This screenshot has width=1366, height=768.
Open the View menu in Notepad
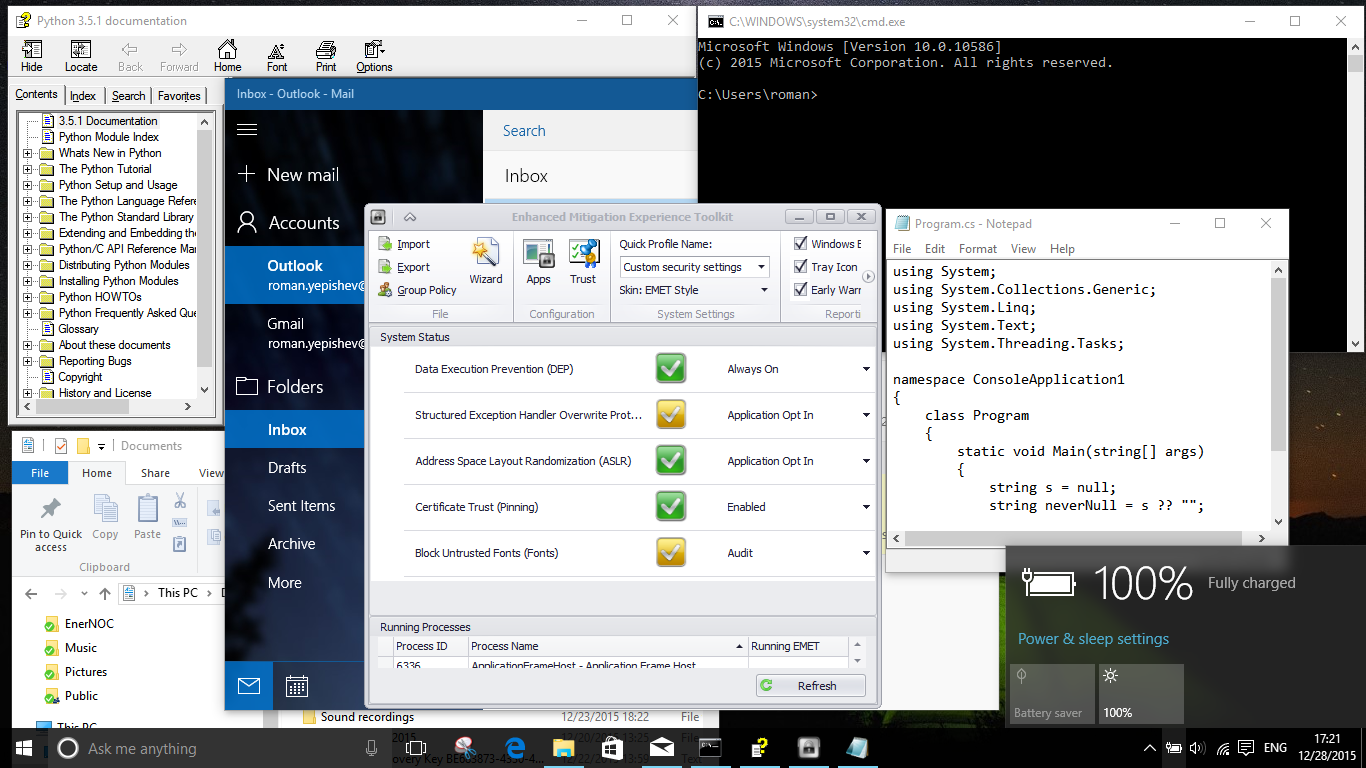click(1023, 249)
